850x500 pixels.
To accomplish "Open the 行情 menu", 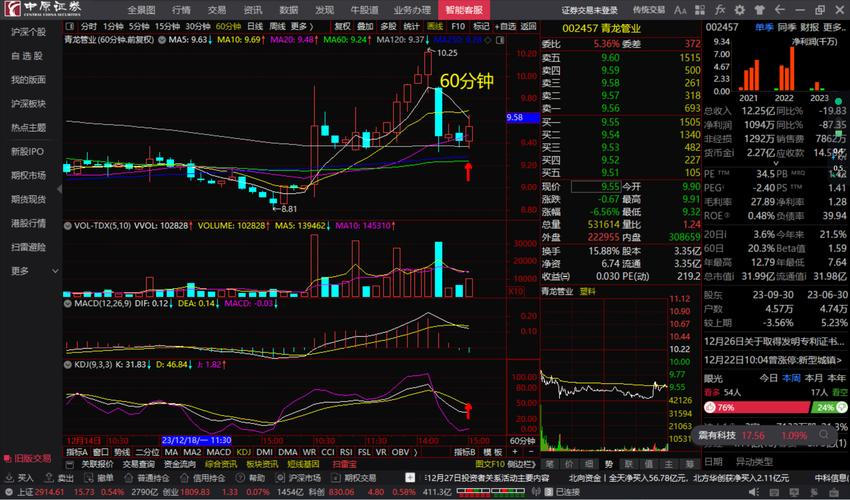I will tap(181, 10).
